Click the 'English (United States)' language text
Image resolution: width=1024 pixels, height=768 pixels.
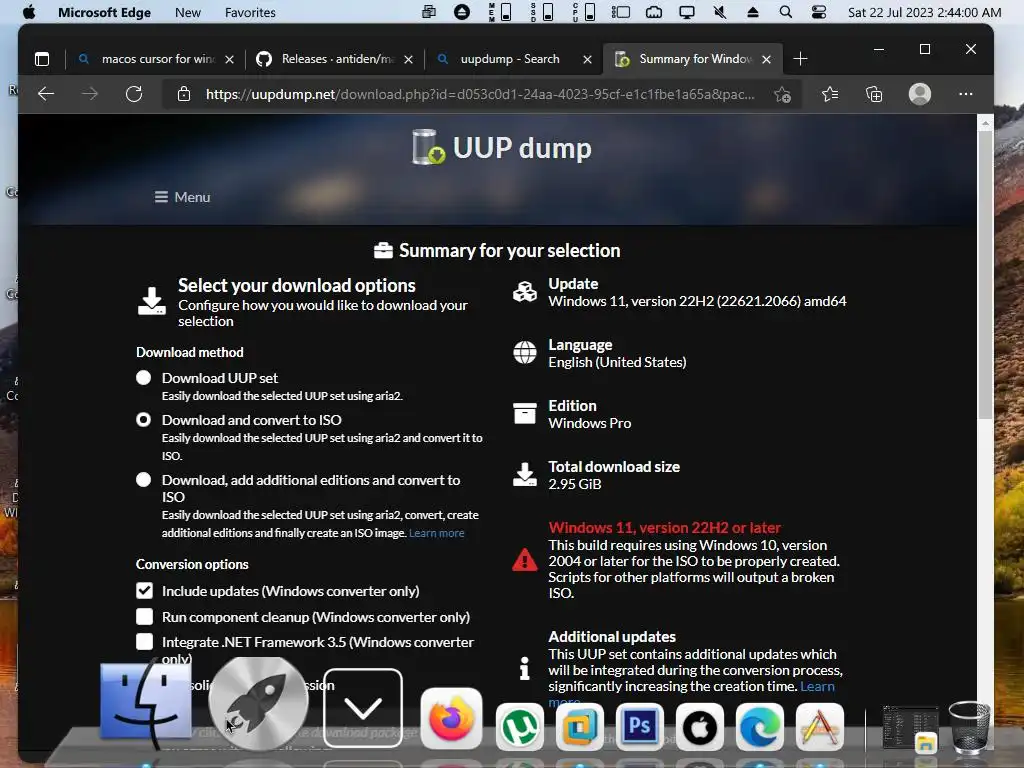pos(617,362)
